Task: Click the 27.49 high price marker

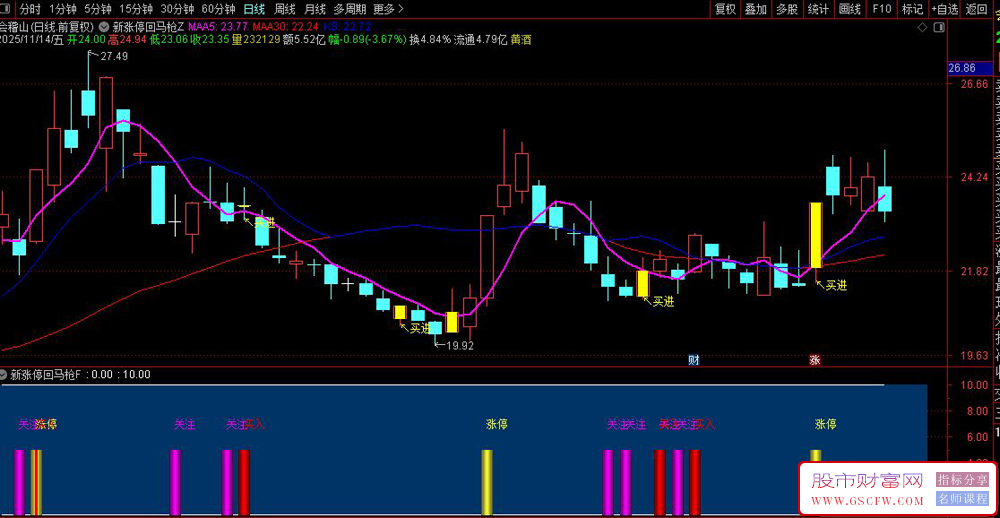Action: click(x=113, y=57)
